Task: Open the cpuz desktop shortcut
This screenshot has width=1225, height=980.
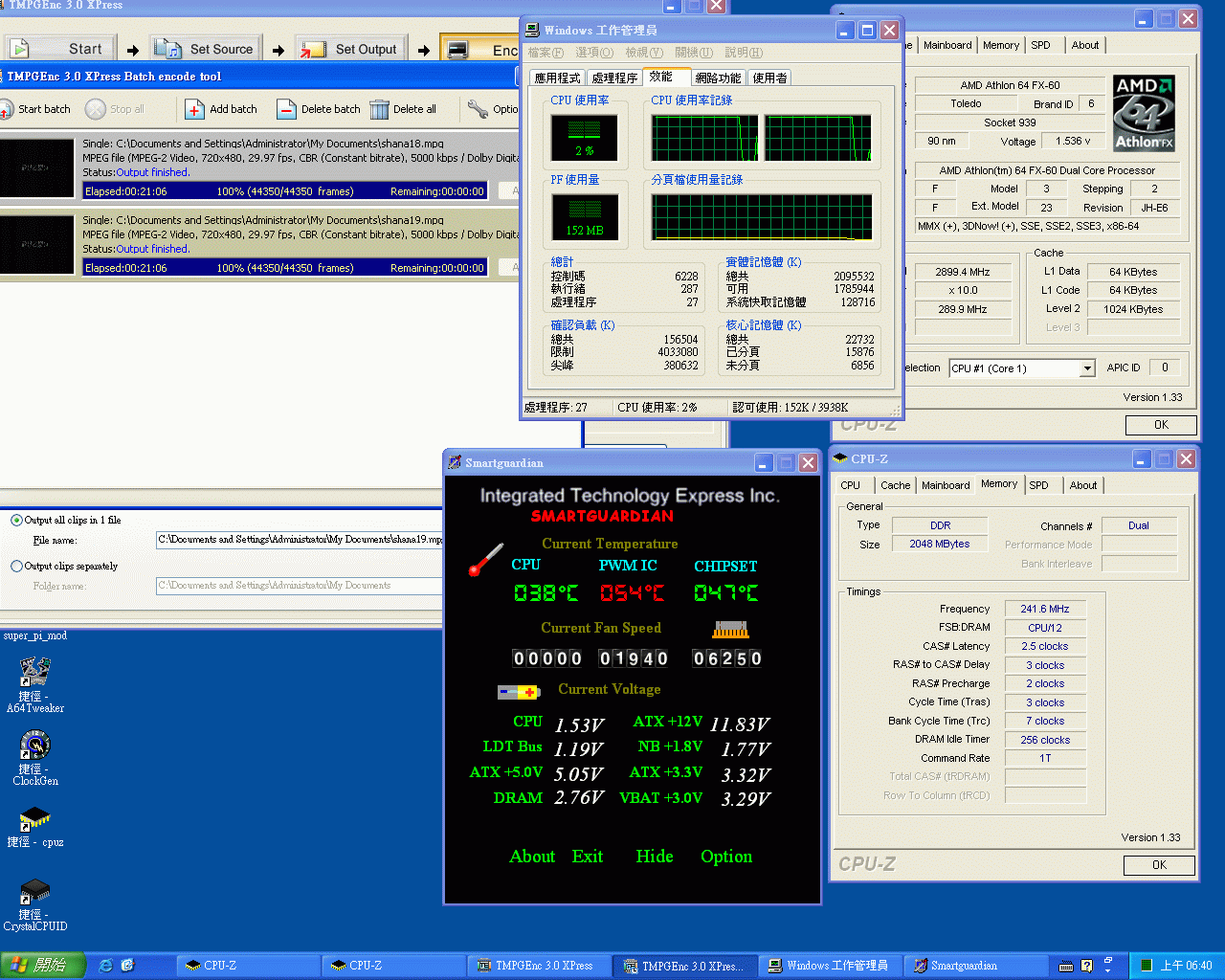Action: [x=35, y=818]
